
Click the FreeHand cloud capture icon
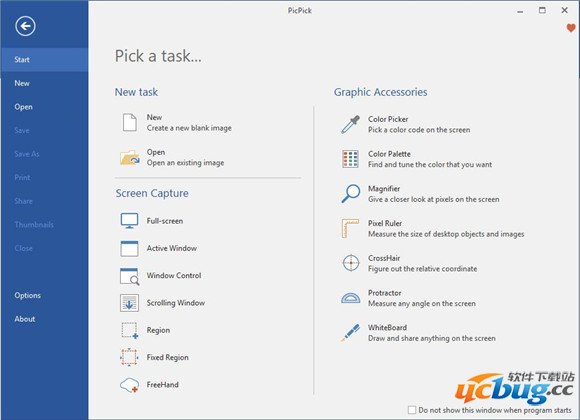(x=129, y=385)
